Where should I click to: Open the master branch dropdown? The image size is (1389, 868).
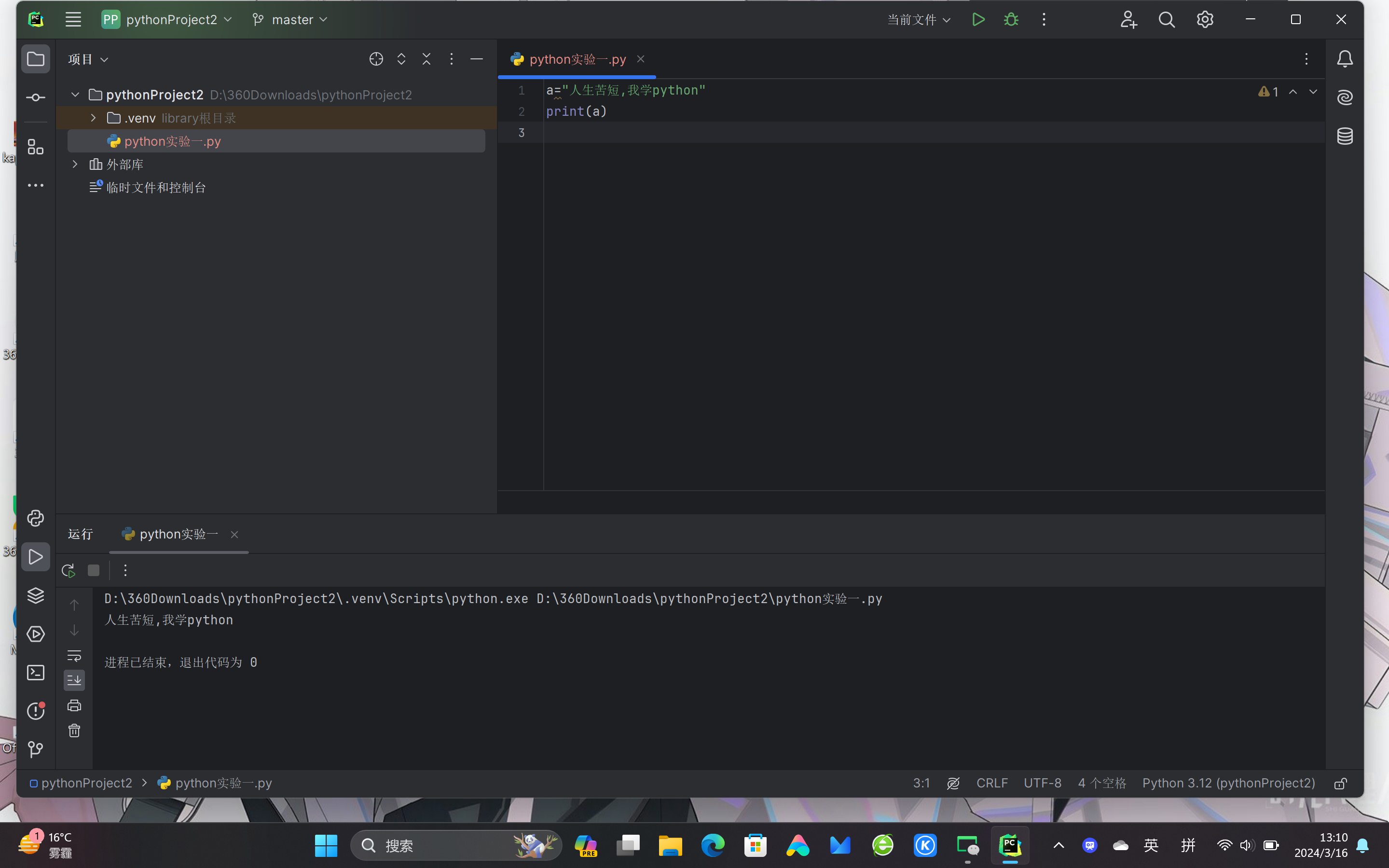[290, 19]
